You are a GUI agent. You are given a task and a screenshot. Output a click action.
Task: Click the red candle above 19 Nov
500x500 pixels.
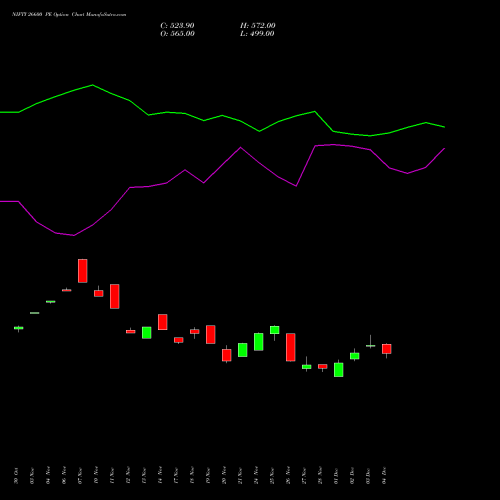click(x=211, y=334)
